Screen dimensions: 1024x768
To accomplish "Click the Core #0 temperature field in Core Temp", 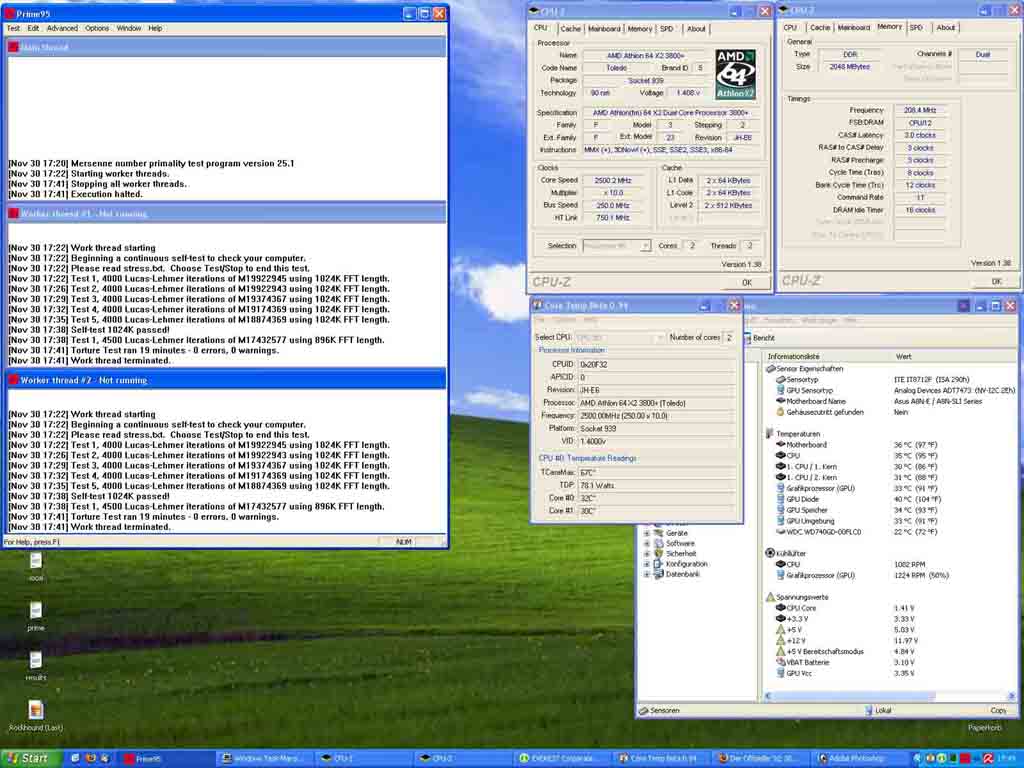I will [656, 498].
